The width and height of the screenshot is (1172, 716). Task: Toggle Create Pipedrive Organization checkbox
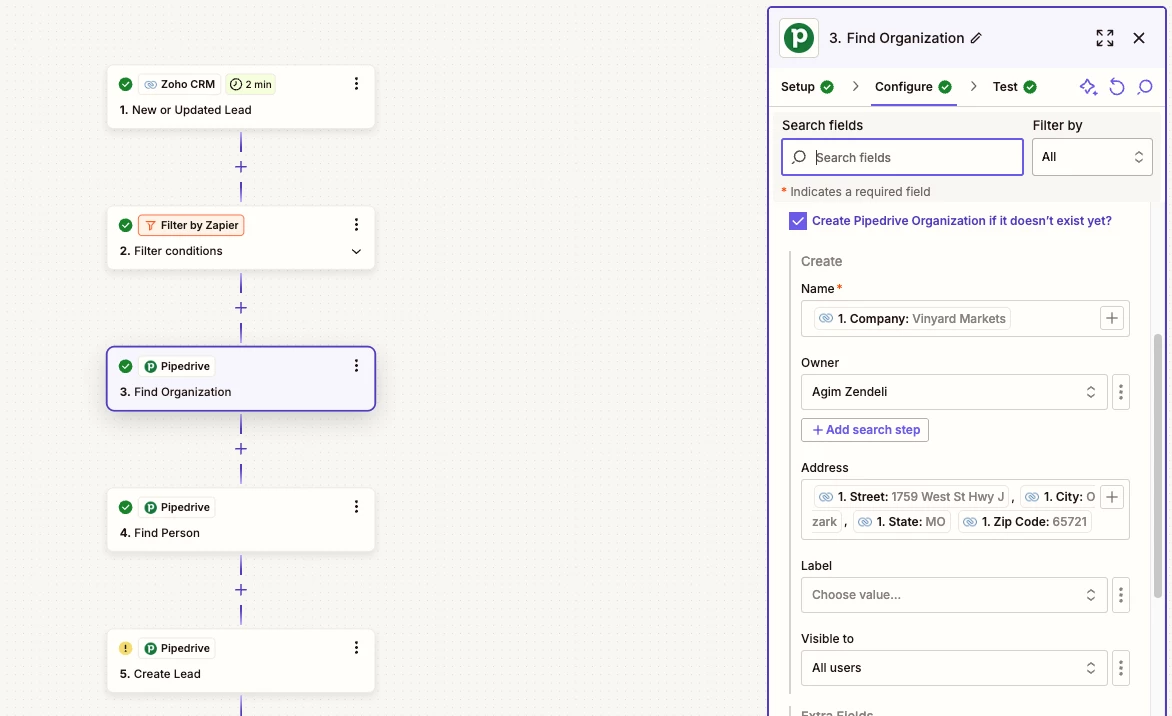[798, 220]
